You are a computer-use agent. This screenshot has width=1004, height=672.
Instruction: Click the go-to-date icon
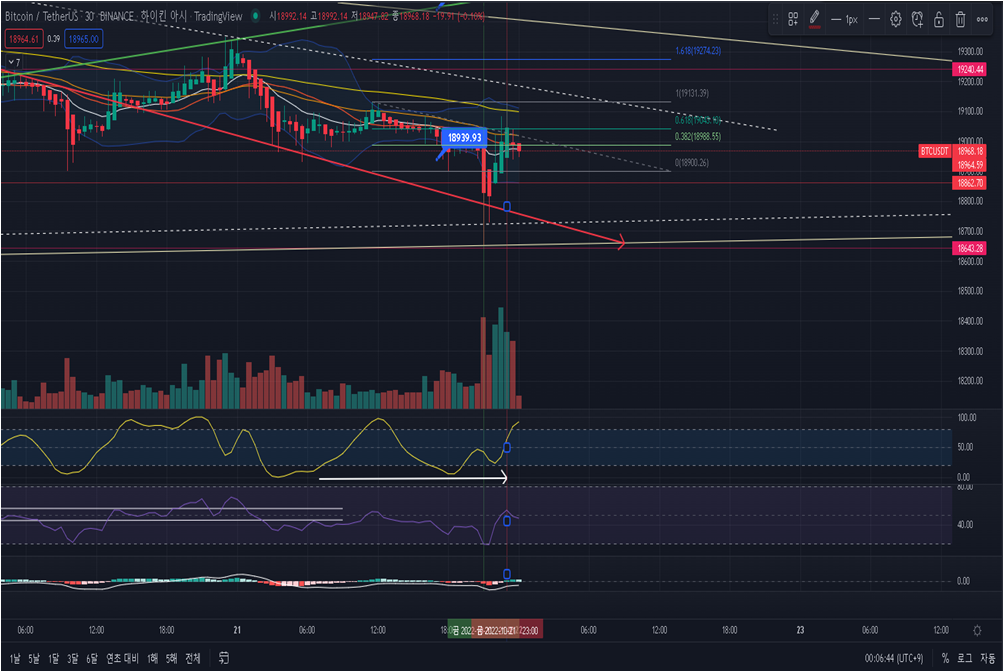click(x=224, y=658)
